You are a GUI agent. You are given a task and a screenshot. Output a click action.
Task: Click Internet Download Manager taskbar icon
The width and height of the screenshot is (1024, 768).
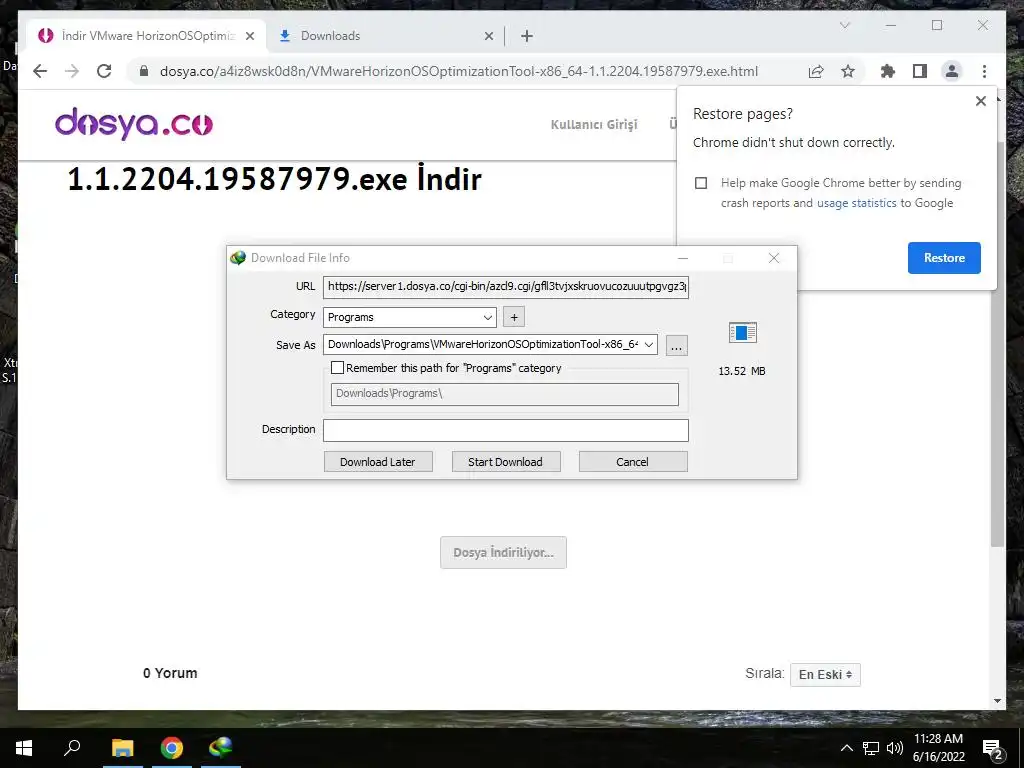click(221, 748)
